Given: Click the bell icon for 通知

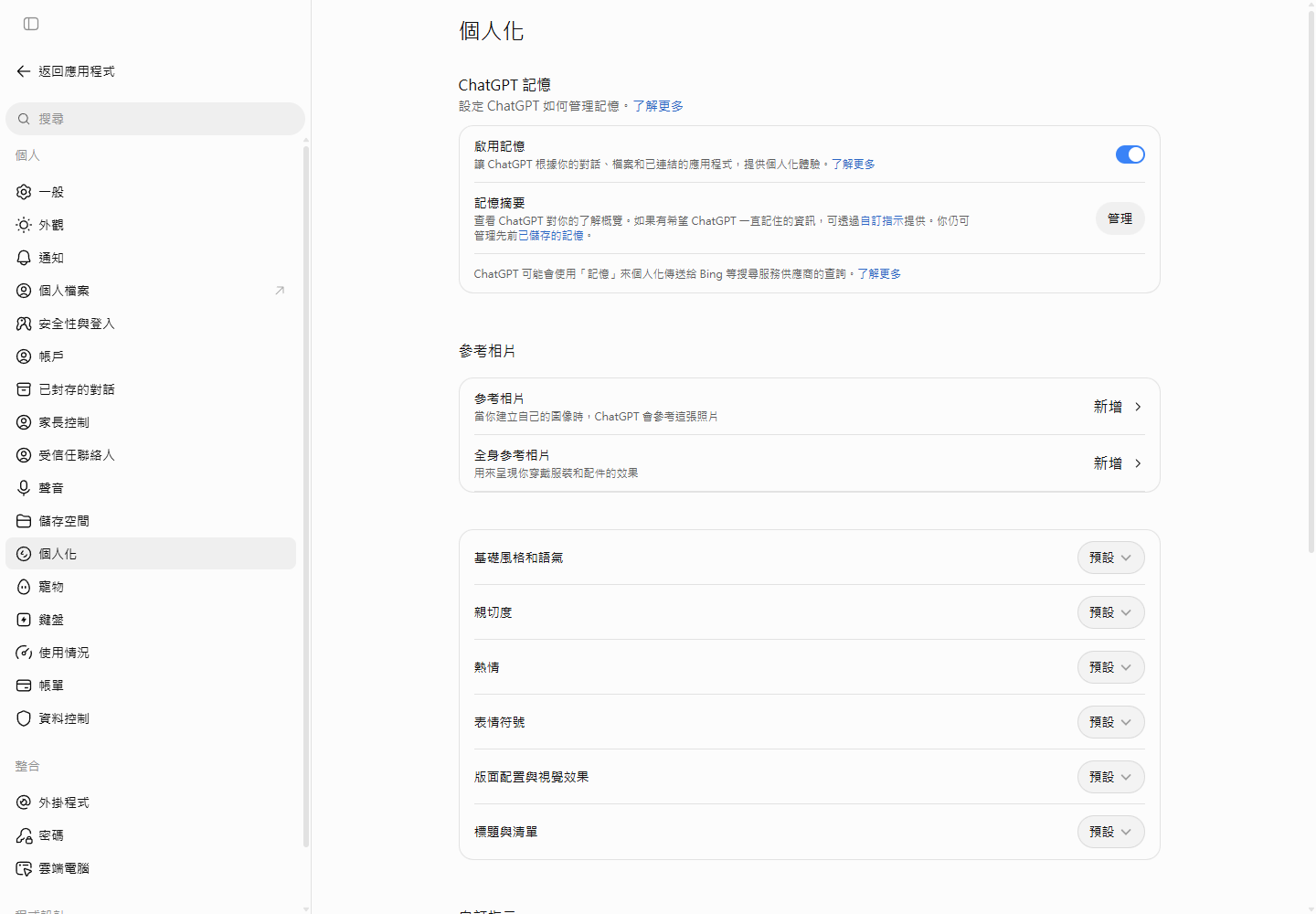Looking at the screenshot, I should (24, 258).
